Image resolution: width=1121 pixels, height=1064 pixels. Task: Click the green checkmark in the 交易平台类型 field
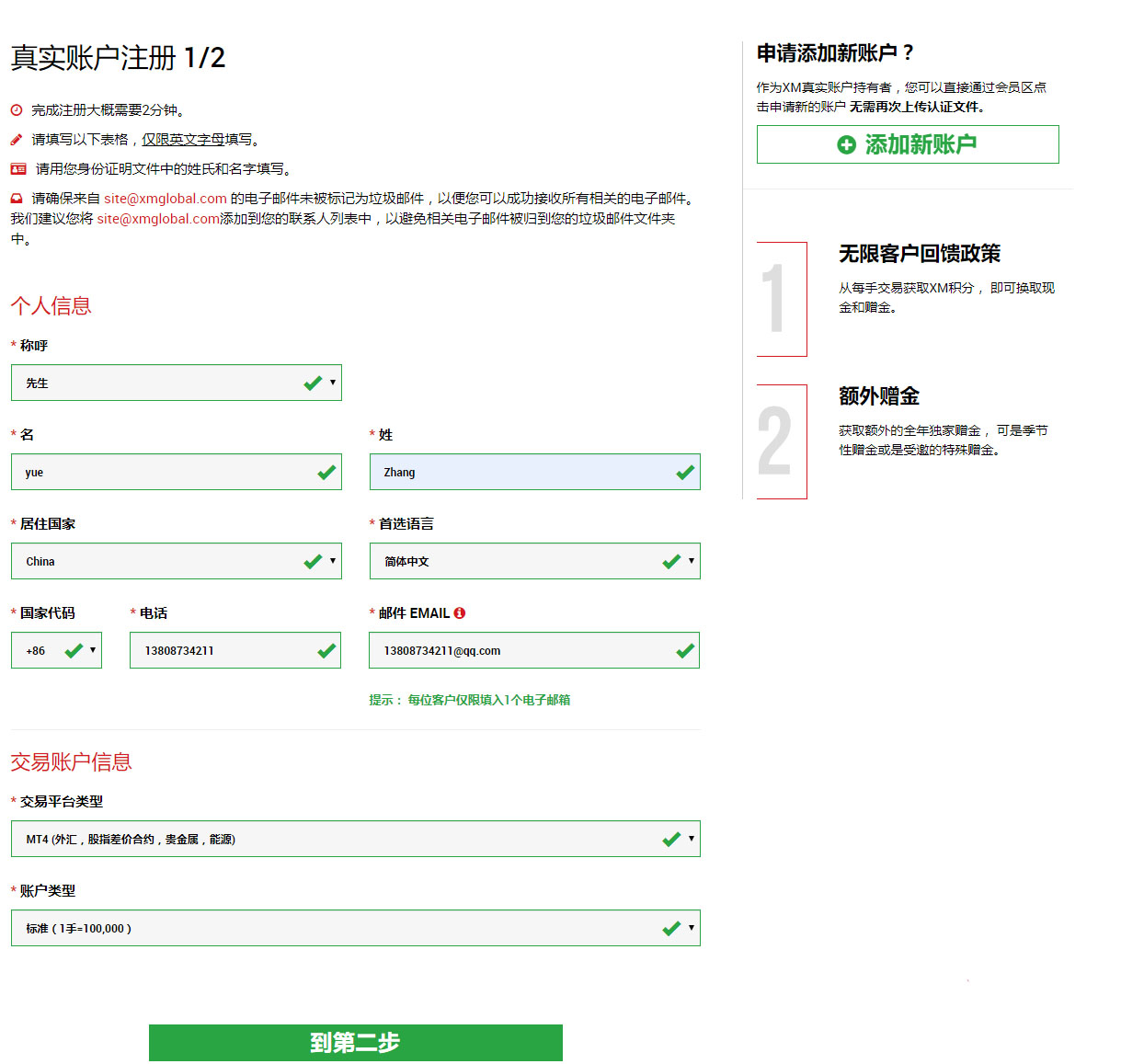pos(671,840)
